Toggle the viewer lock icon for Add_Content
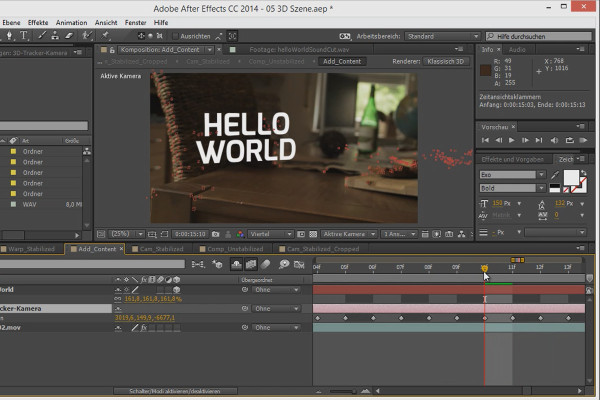The image size is (600, 400). tap(112, 50)
